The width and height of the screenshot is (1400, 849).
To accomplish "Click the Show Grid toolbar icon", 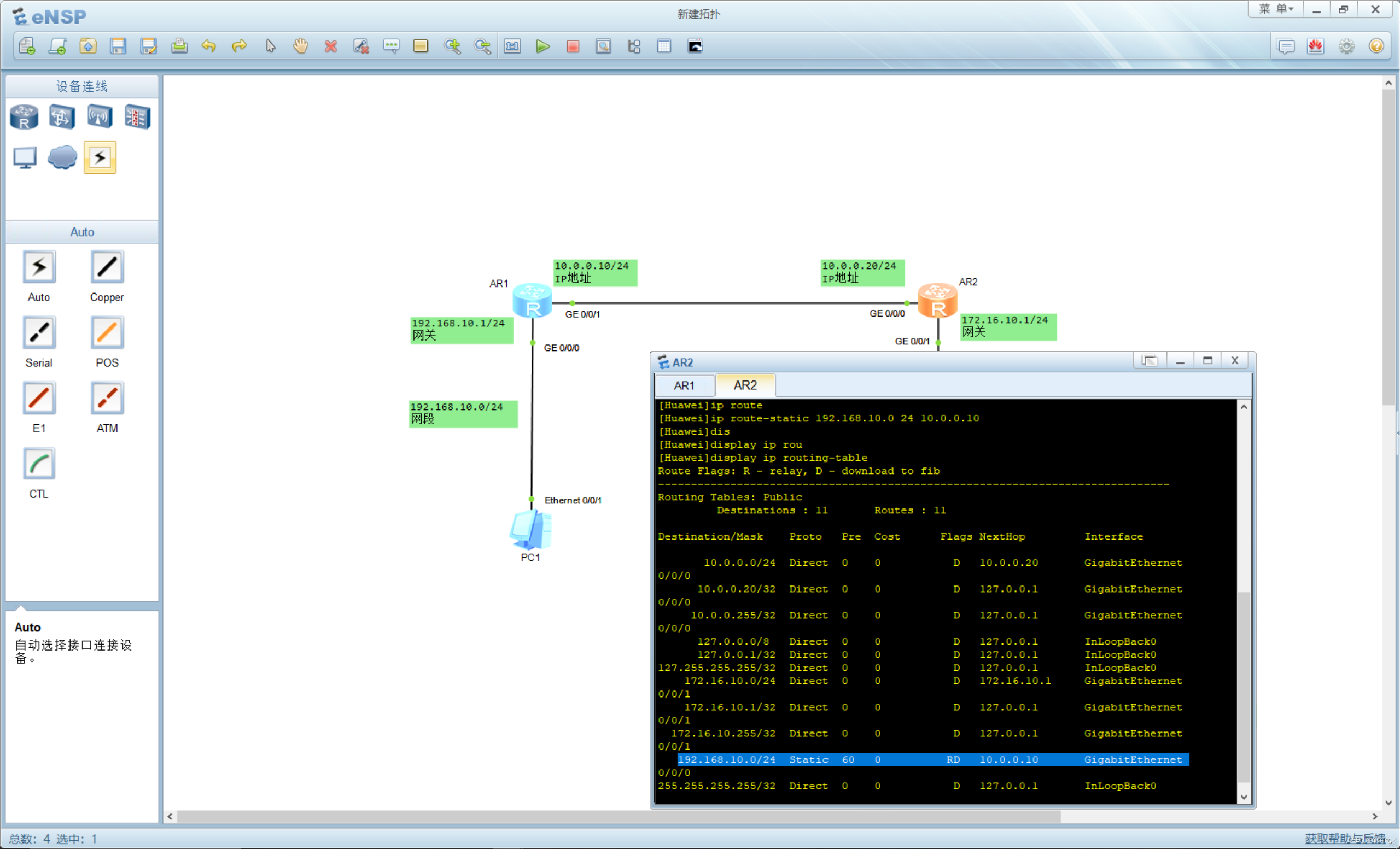I will point(664,46).
